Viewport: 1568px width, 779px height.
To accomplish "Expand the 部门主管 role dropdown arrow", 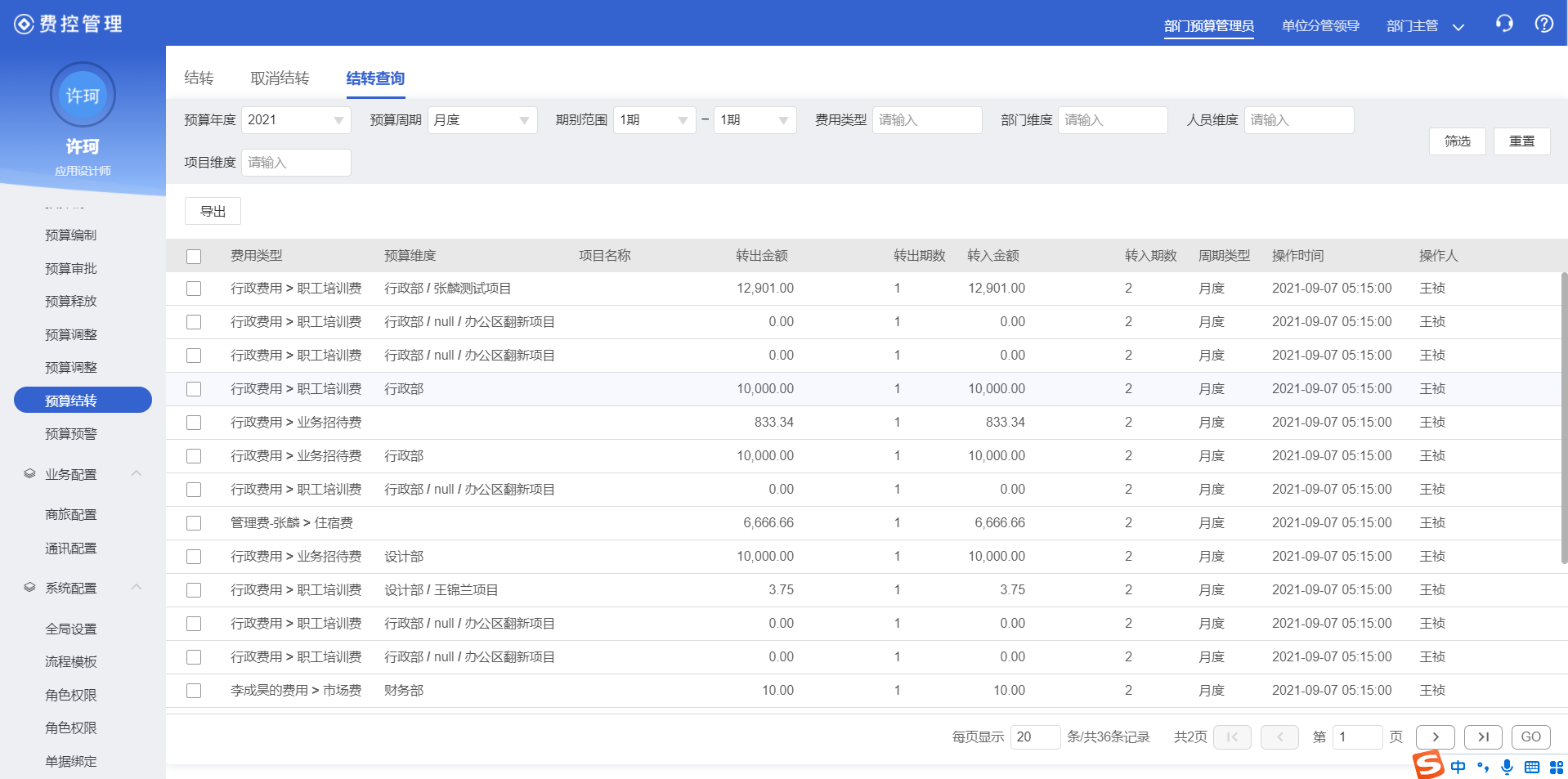I will tap(1458, 27).
